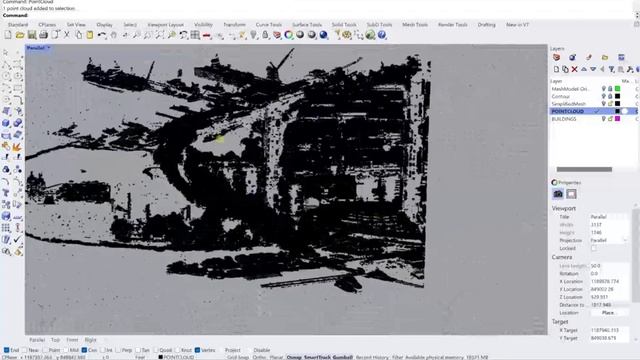The height and width of the screenshot is (360, 640).
Task: Select the Pan hand icon
Action: 113,36
